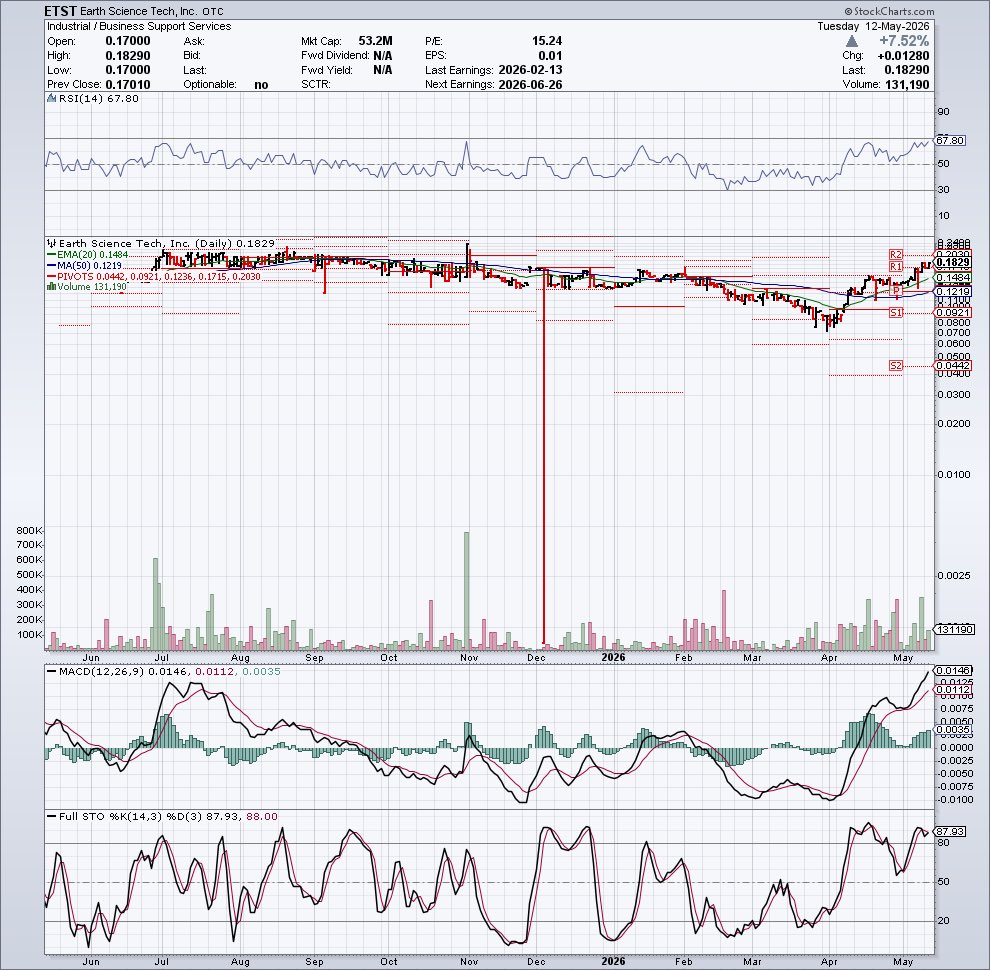Screen dimensions: 990x970
Task: Click the date Tuesday 12-May-2026
Action: click(873, 26)
